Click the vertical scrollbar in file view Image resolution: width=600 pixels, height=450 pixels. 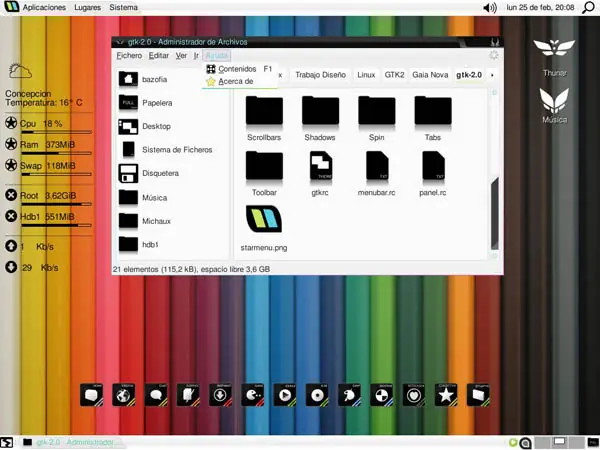click(494, 212)
